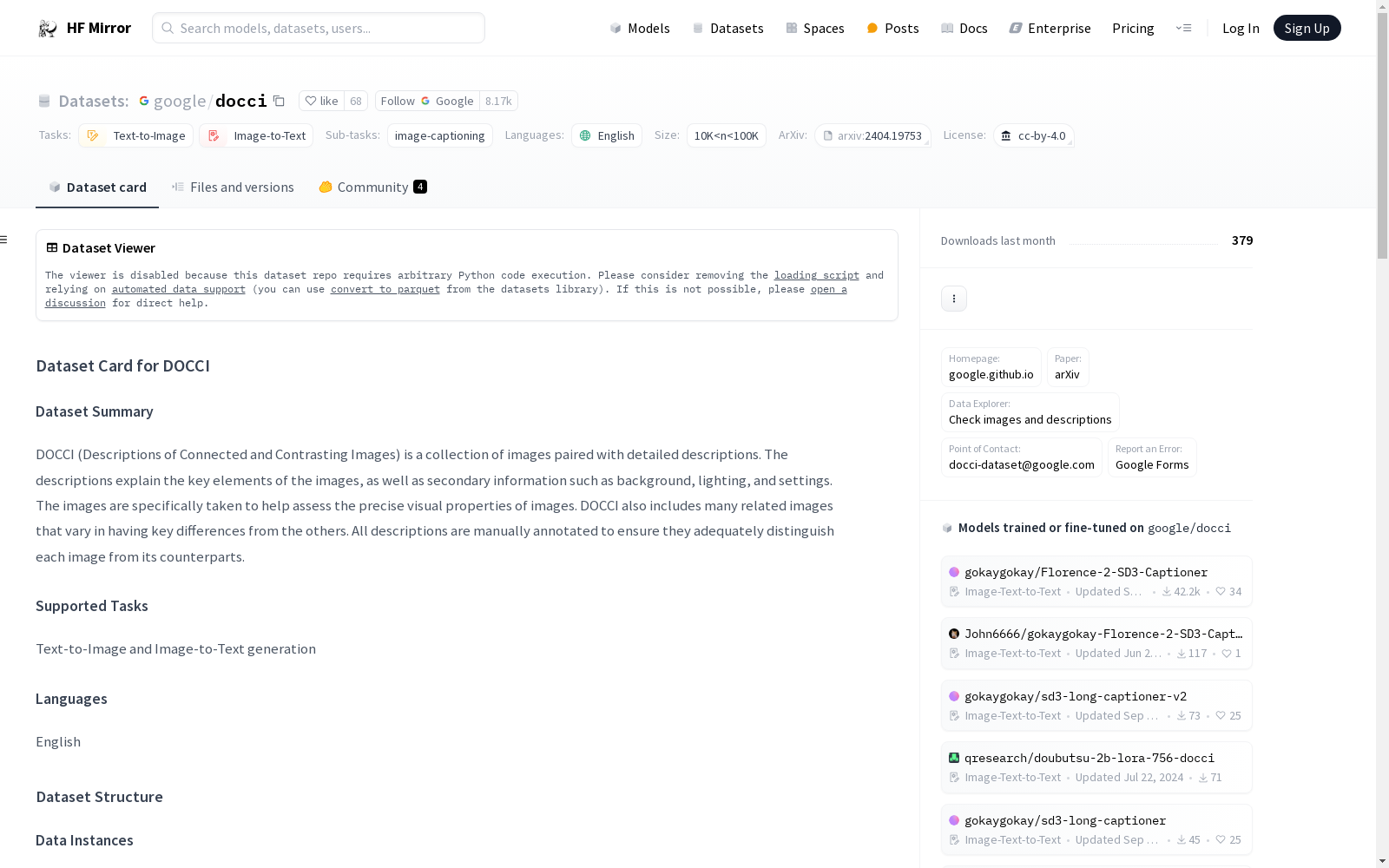Open the arXiv paper link

tap(1067, 367)
